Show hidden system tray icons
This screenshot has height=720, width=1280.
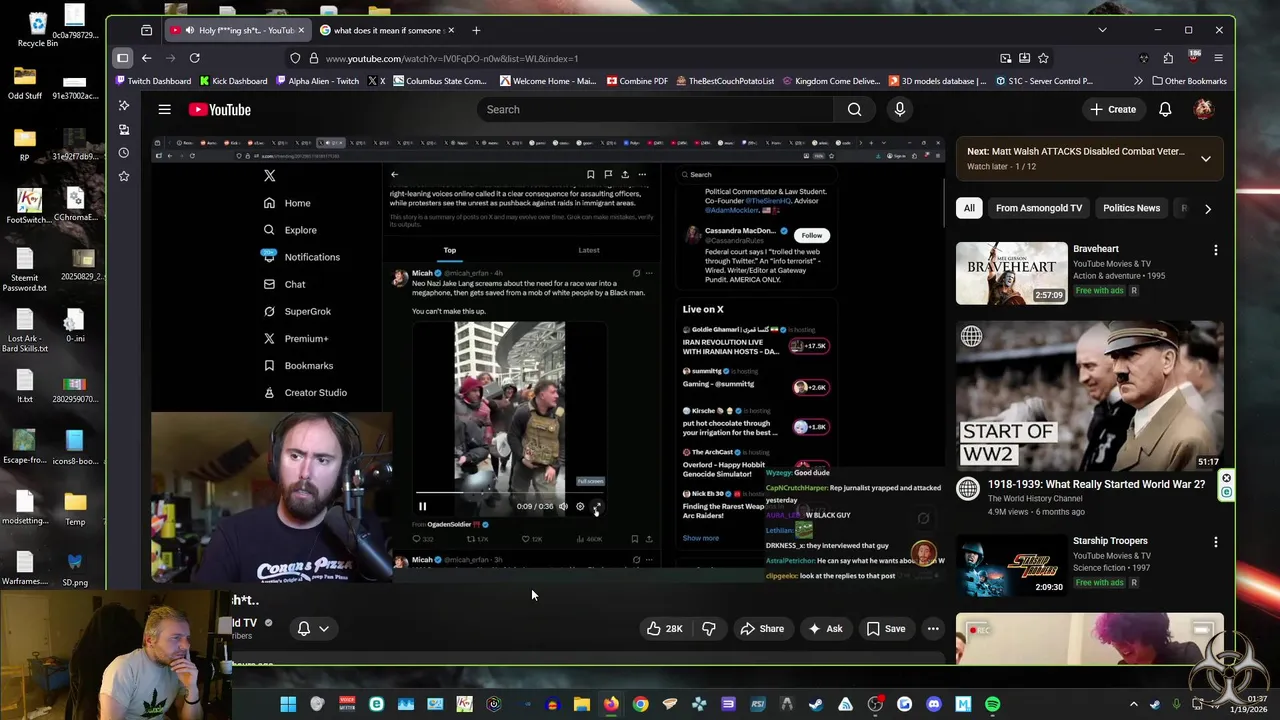(x=1133, y=705)
